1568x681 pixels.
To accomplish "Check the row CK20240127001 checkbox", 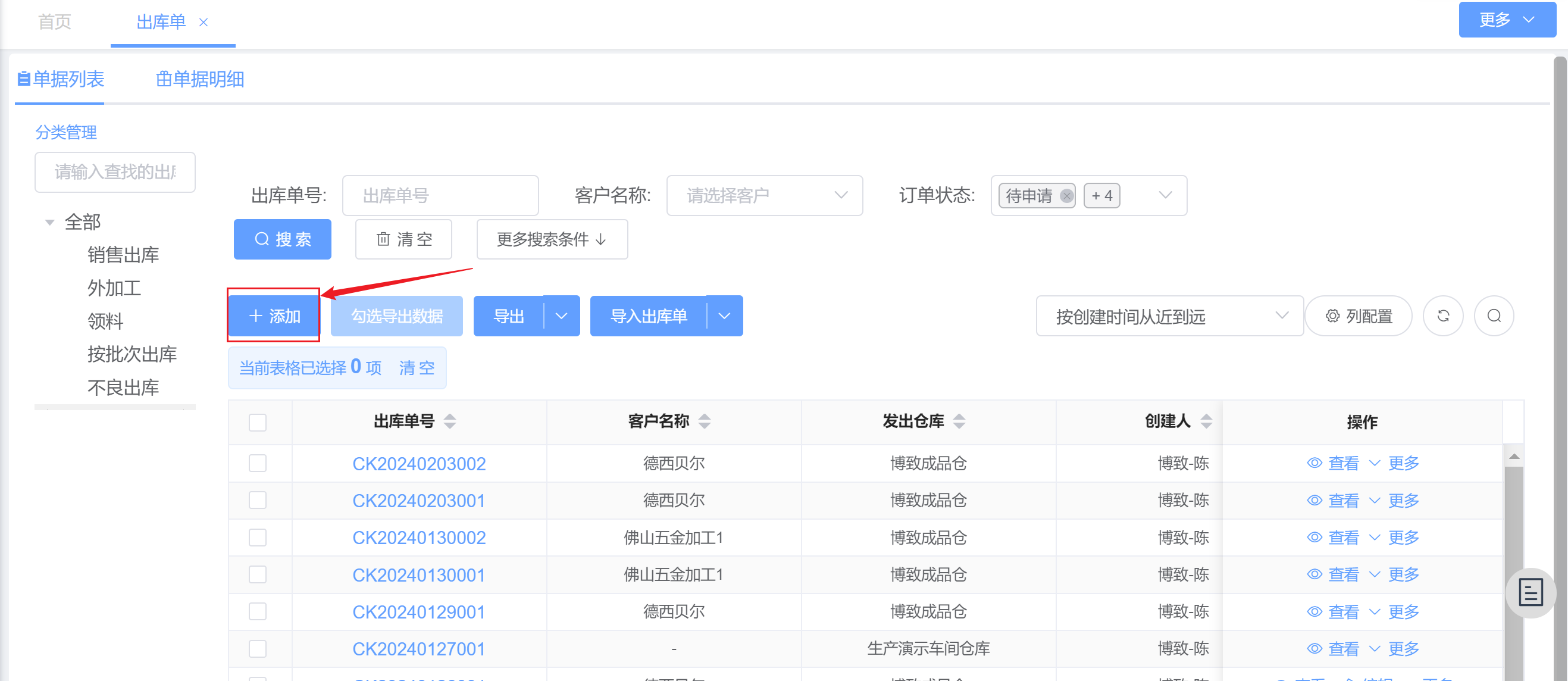I will [258, 649].
